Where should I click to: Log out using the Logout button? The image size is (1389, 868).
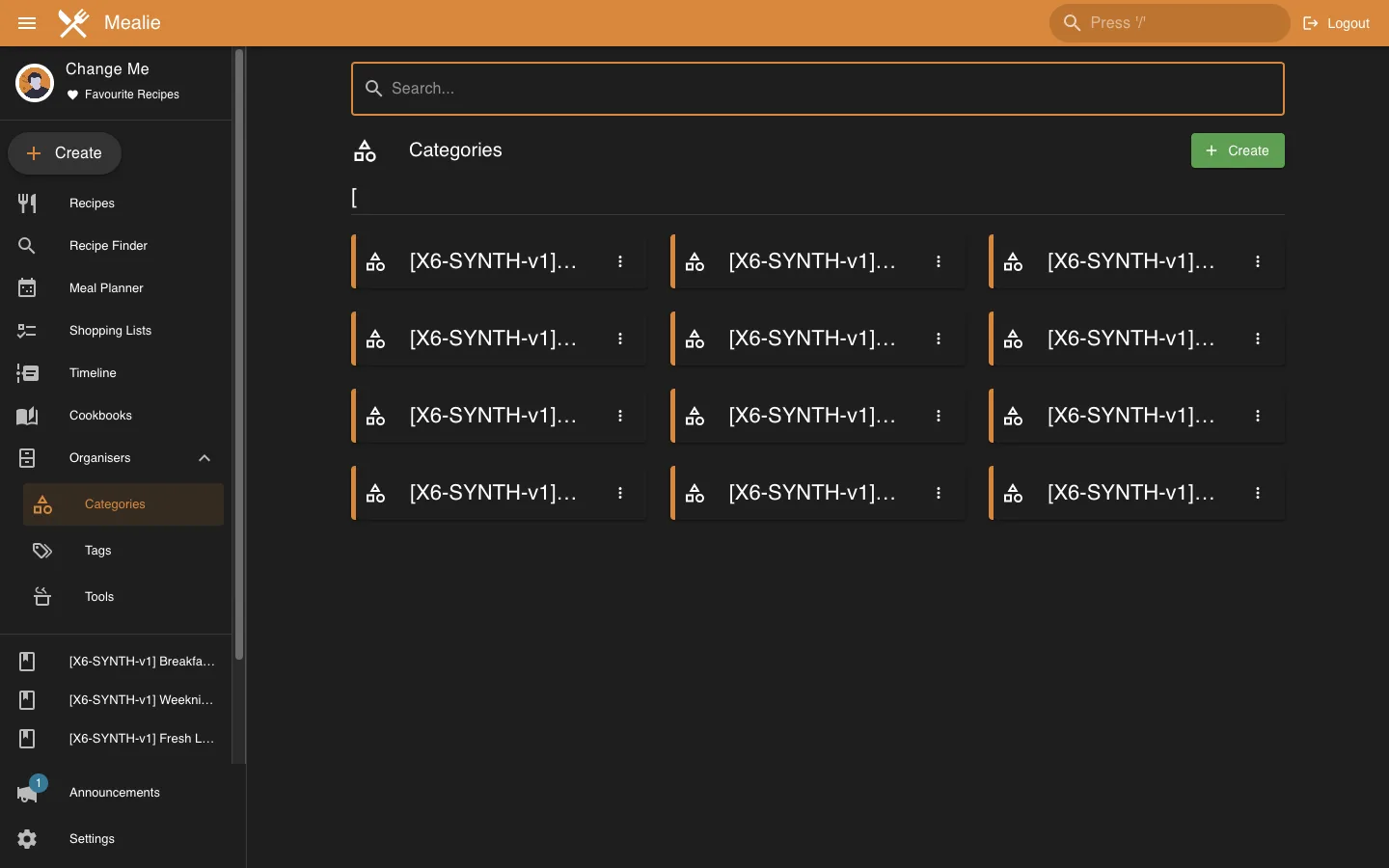tap(1336, 23)
